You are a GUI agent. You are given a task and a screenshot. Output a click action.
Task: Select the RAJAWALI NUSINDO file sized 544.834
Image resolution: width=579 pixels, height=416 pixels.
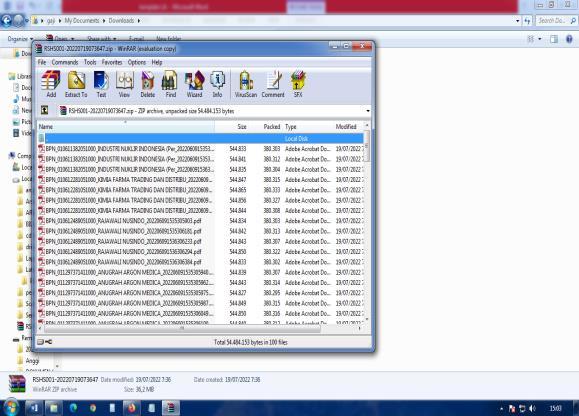[201, 221]
